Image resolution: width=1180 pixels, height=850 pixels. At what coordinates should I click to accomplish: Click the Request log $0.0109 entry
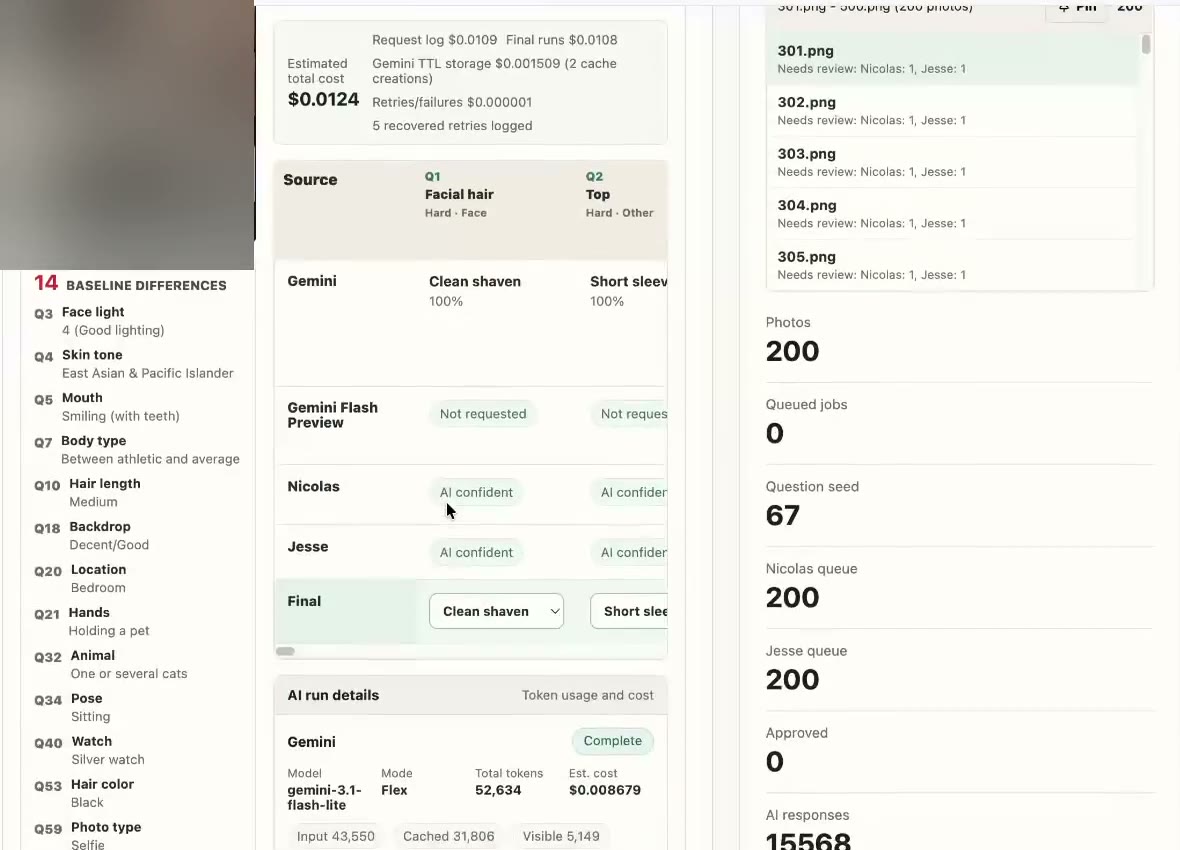tap(434, 40)
